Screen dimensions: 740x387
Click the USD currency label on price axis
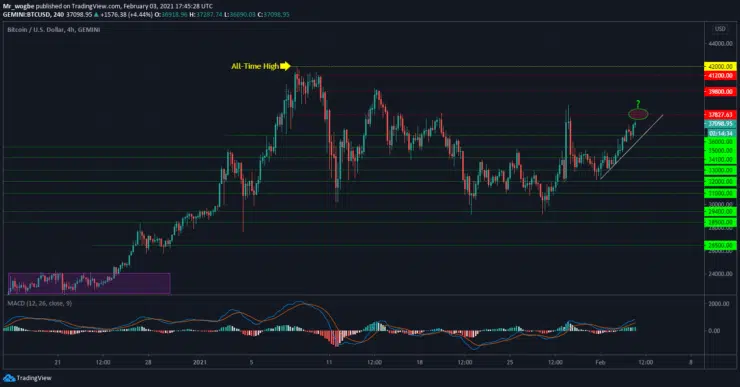click(x=720, y=29)
